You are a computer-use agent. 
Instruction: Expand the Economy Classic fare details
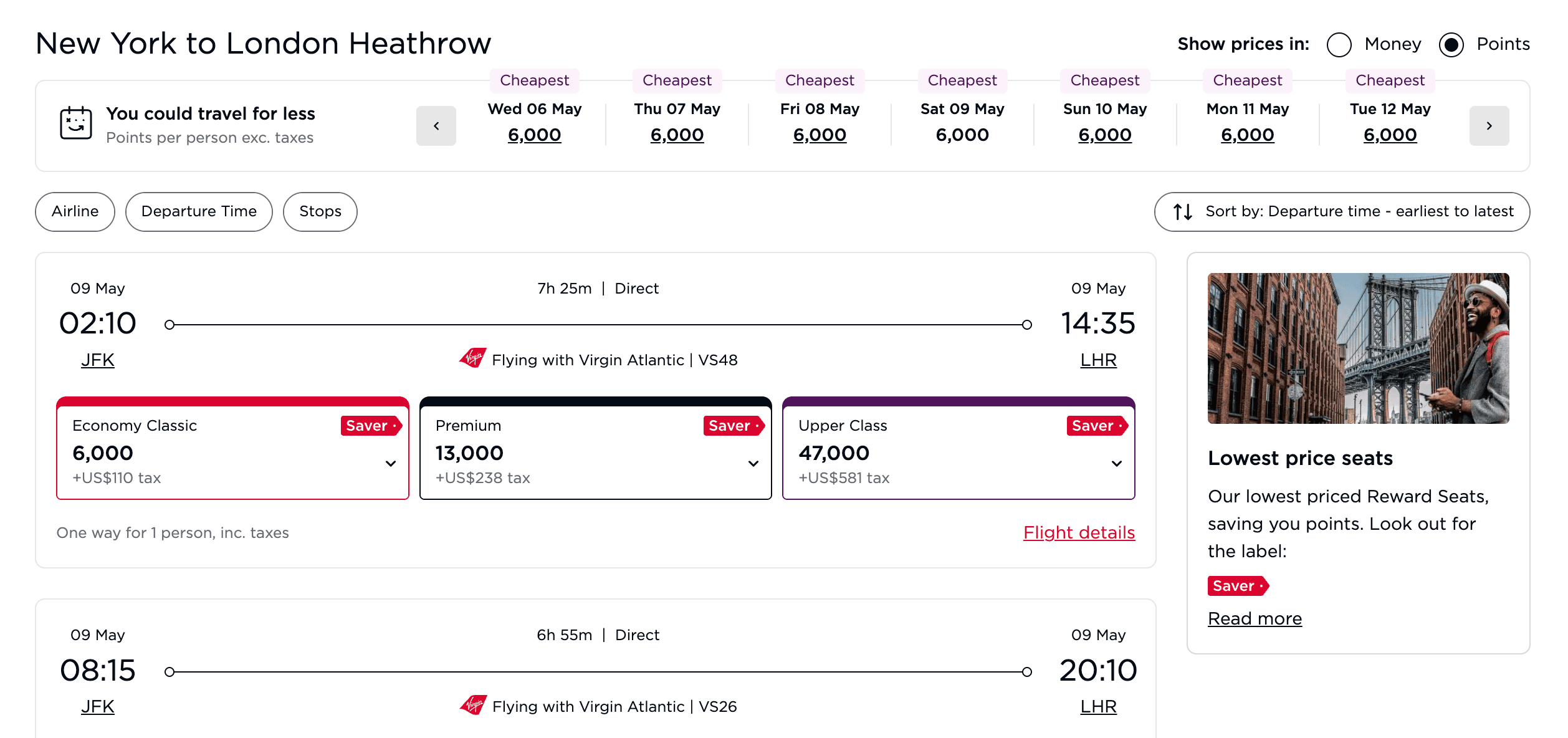tap(391, 463)
